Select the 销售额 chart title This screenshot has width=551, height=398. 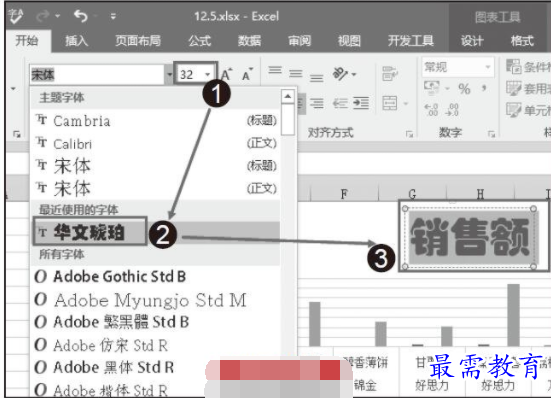click(470, 237)
